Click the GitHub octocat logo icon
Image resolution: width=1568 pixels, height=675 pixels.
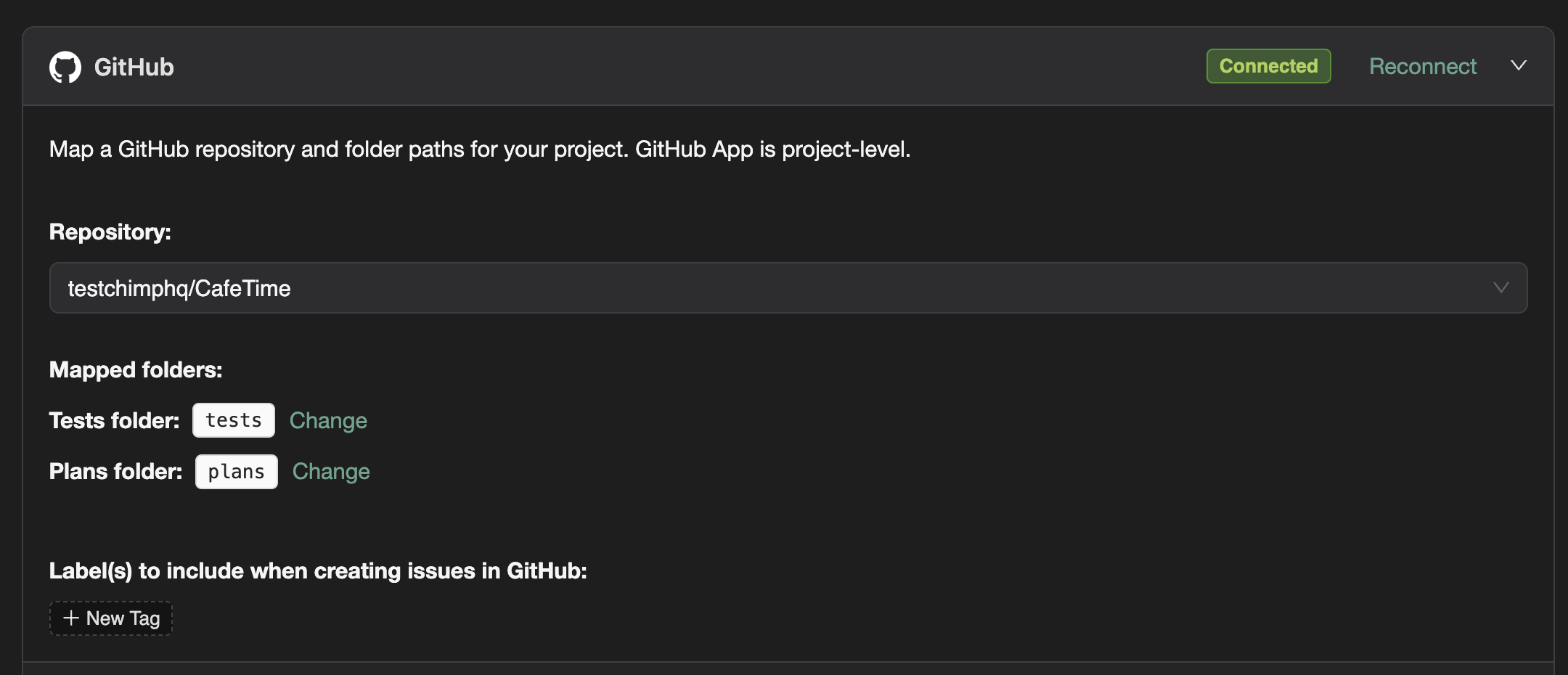[67, 66]
